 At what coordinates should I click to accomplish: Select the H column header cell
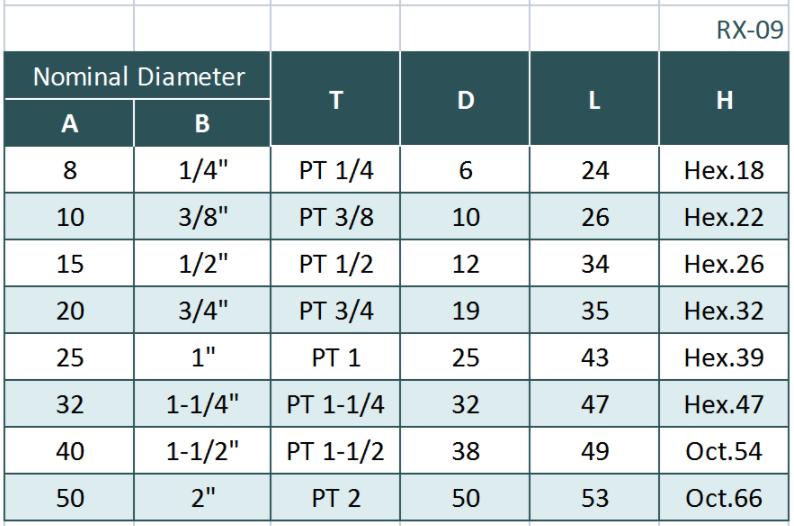724,100
